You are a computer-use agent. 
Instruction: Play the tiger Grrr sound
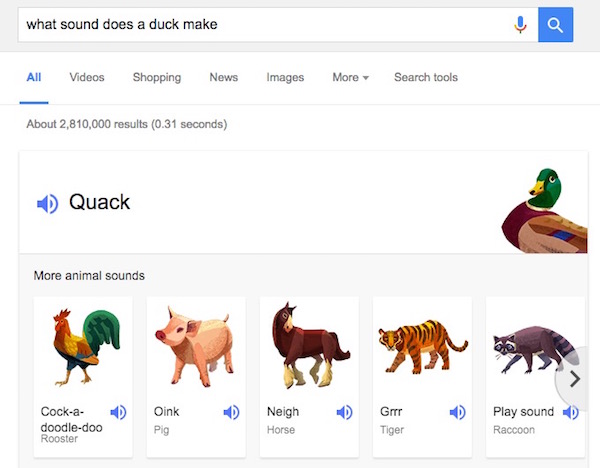457,412
